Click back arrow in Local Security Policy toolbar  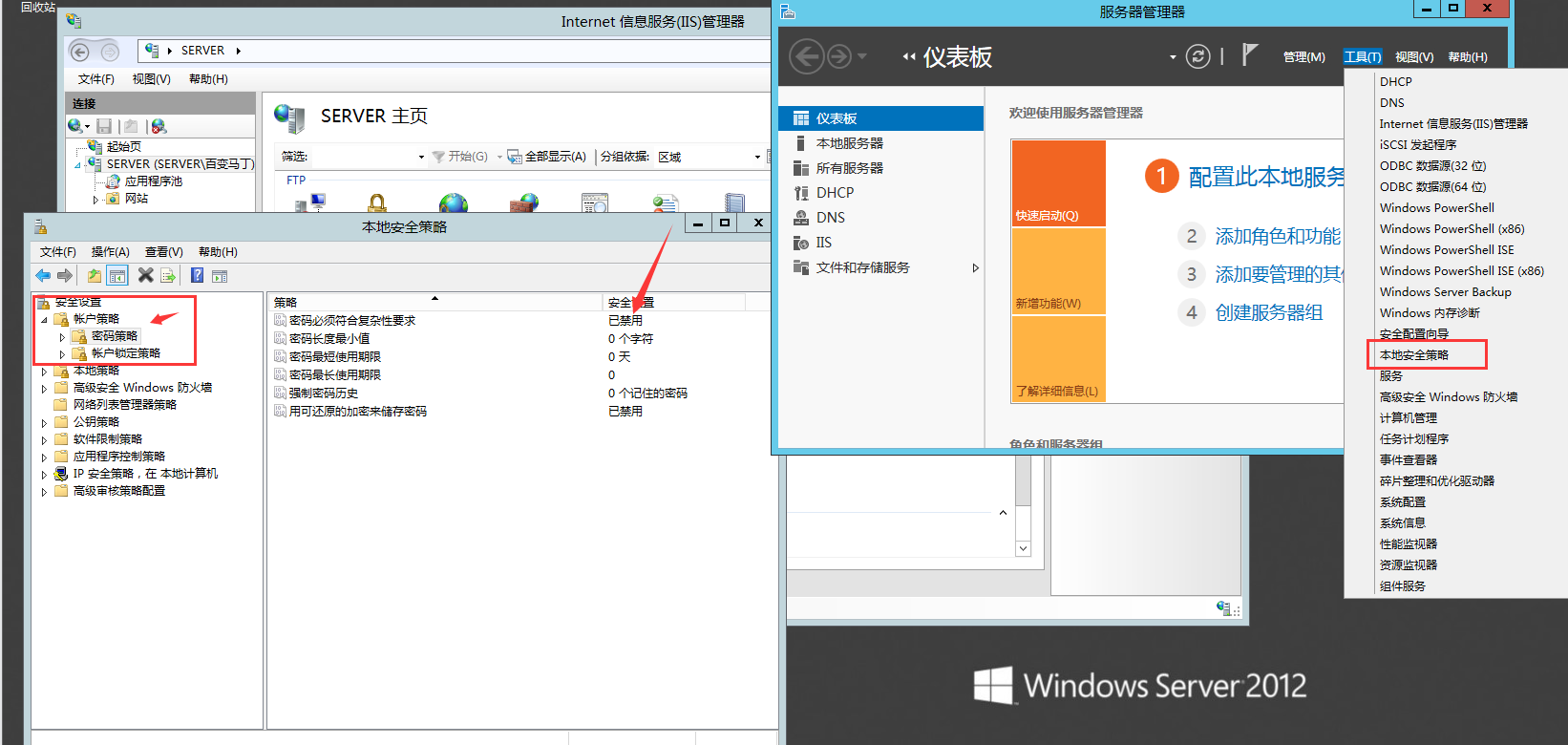[x=43, y=275]
